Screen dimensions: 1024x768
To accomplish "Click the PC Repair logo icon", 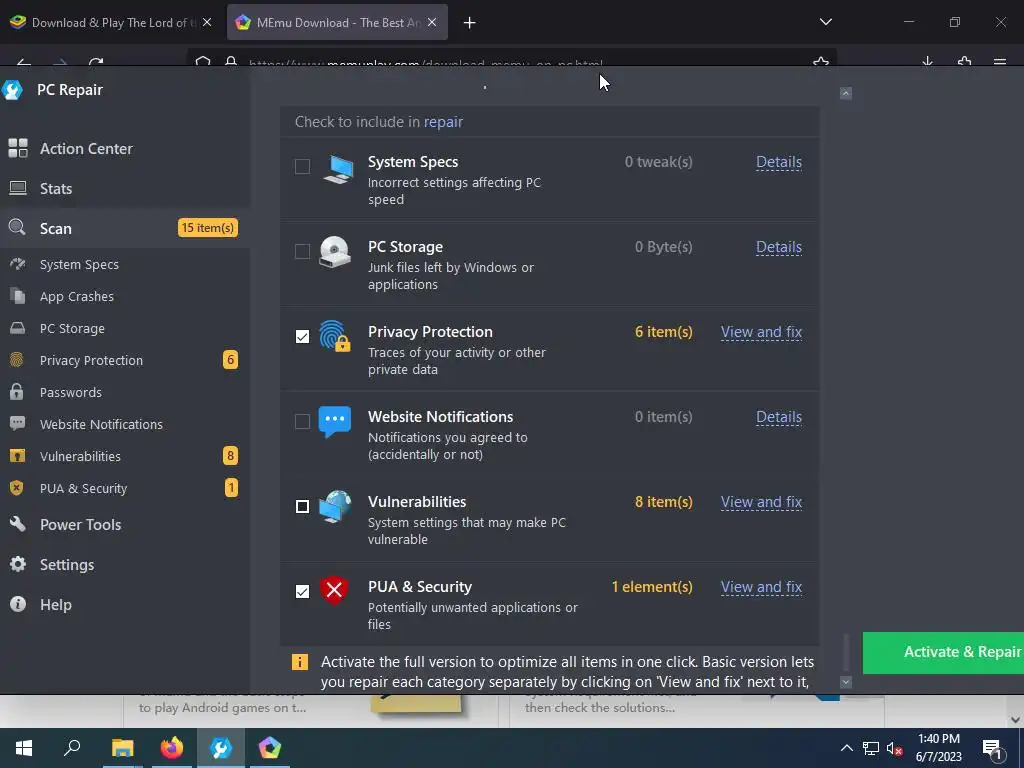I will (13, 89).
